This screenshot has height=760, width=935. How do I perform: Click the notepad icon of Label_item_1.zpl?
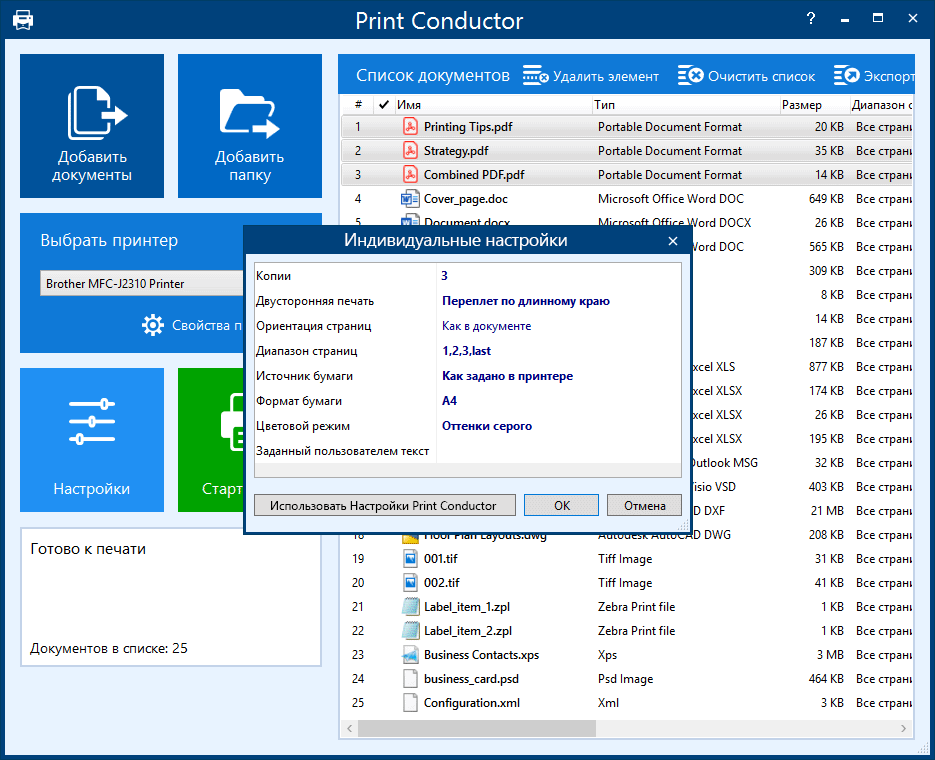(410, 607)
